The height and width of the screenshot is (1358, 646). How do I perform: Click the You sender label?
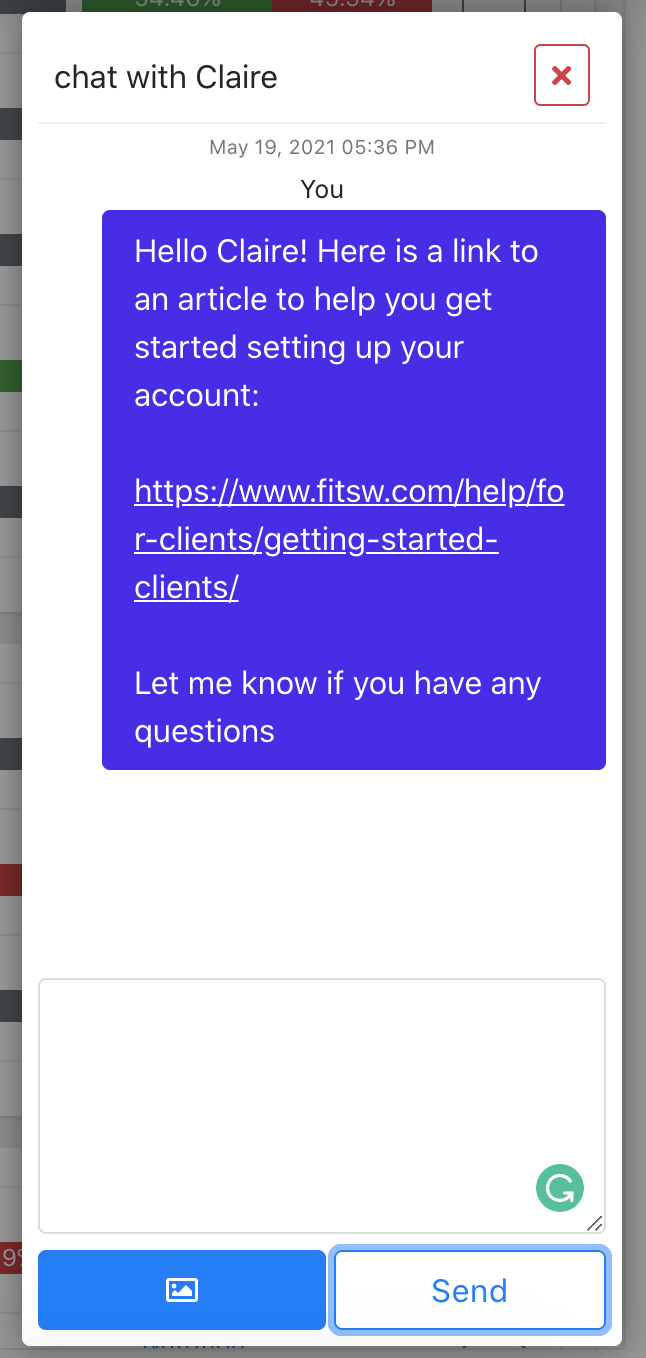(x=321, y=189)
